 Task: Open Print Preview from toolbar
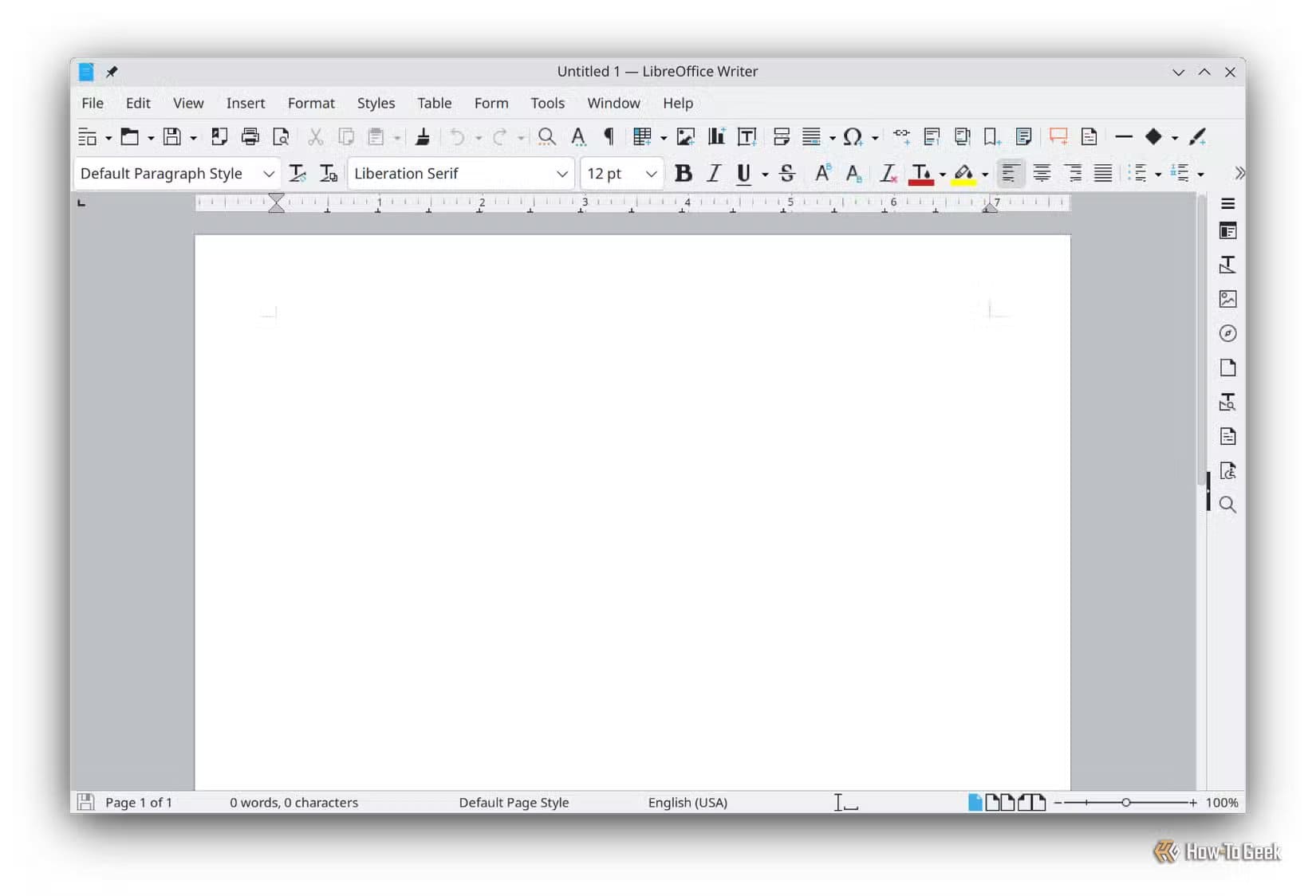pyautogui.click(x=281, y=137)
